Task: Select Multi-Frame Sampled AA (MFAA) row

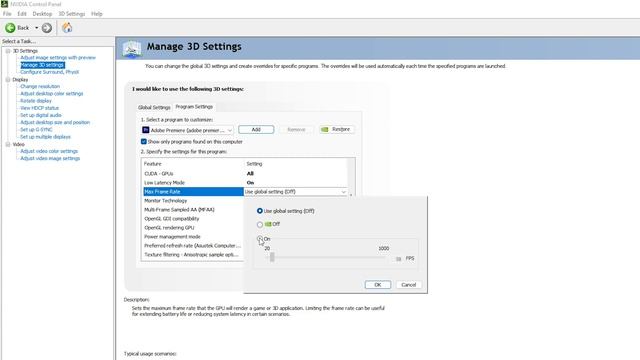Action: [193, 210]
